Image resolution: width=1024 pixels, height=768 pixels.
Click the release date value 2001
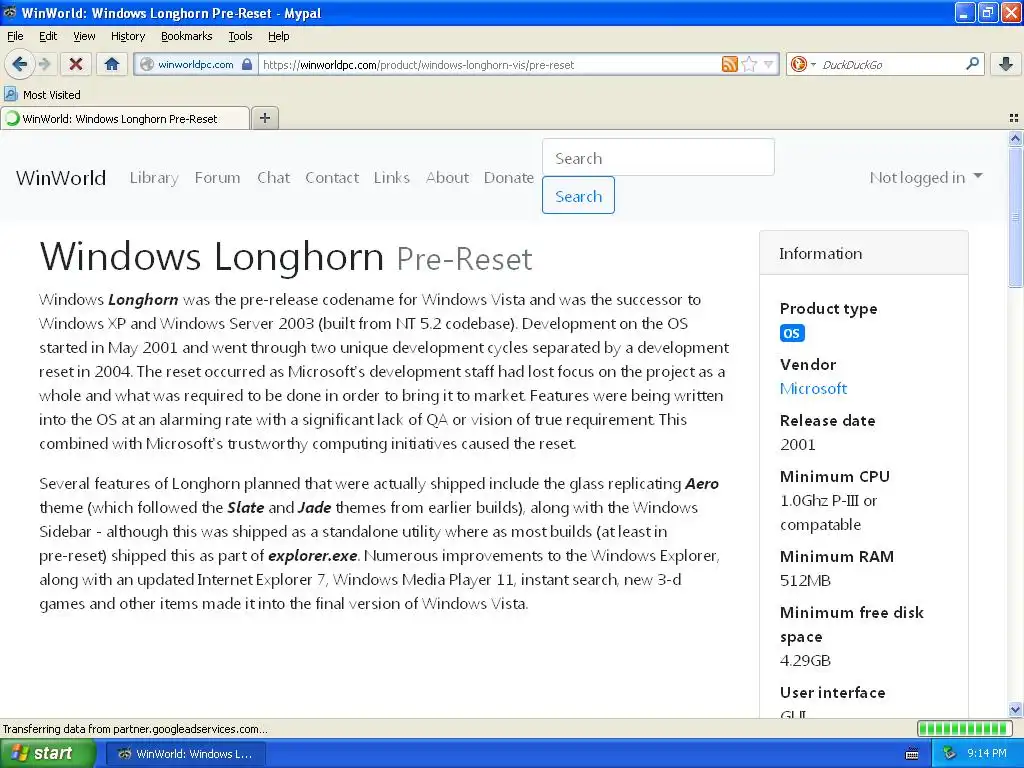[797, 445]
